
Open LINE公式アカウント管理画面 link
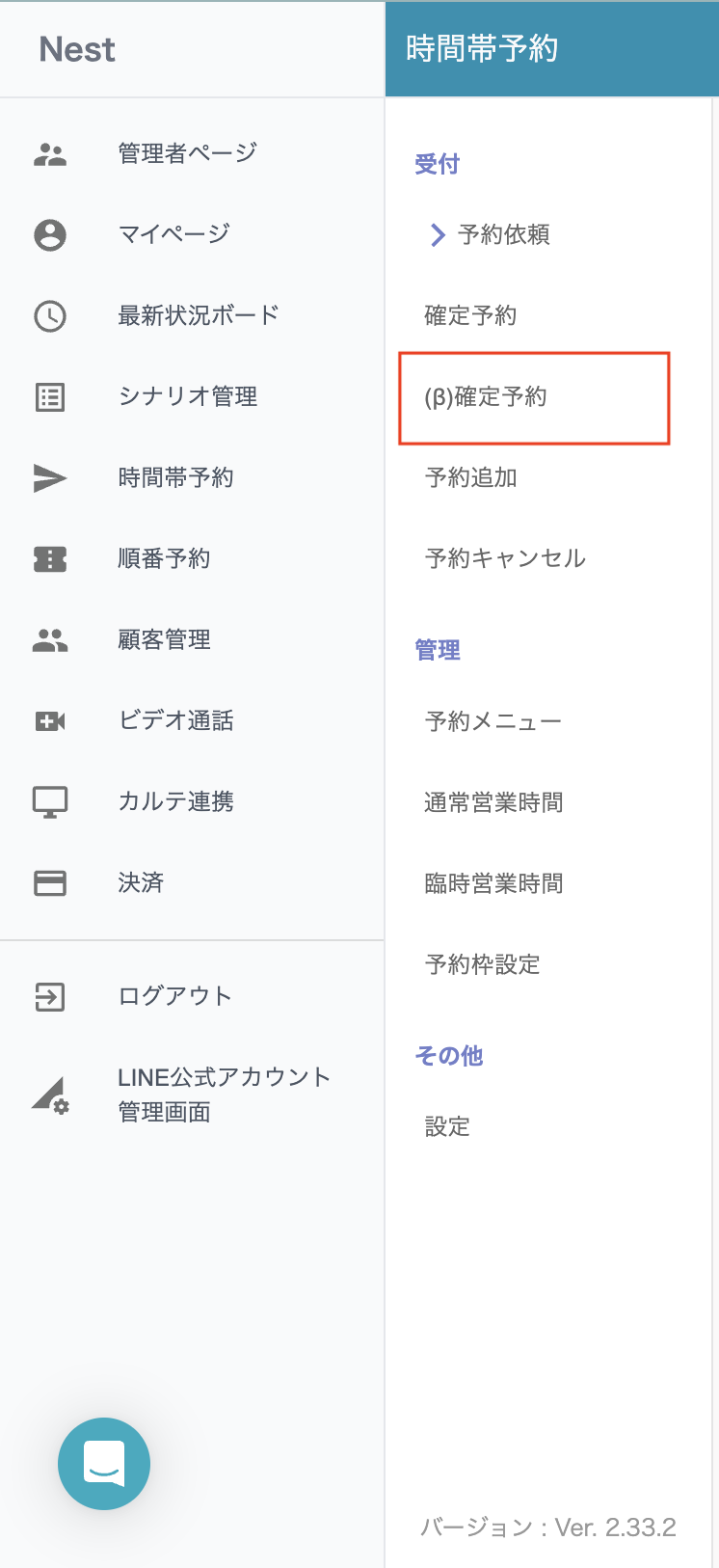[x=224, y=1095]
